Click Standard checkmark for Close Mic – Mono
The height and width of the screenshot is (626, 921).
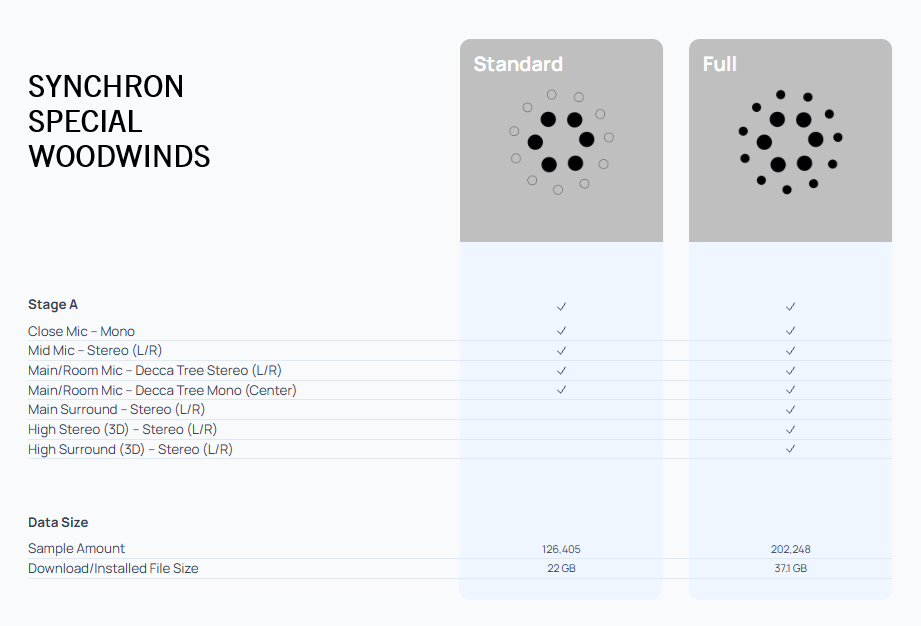pyautogui.click(x=561, y=330)
